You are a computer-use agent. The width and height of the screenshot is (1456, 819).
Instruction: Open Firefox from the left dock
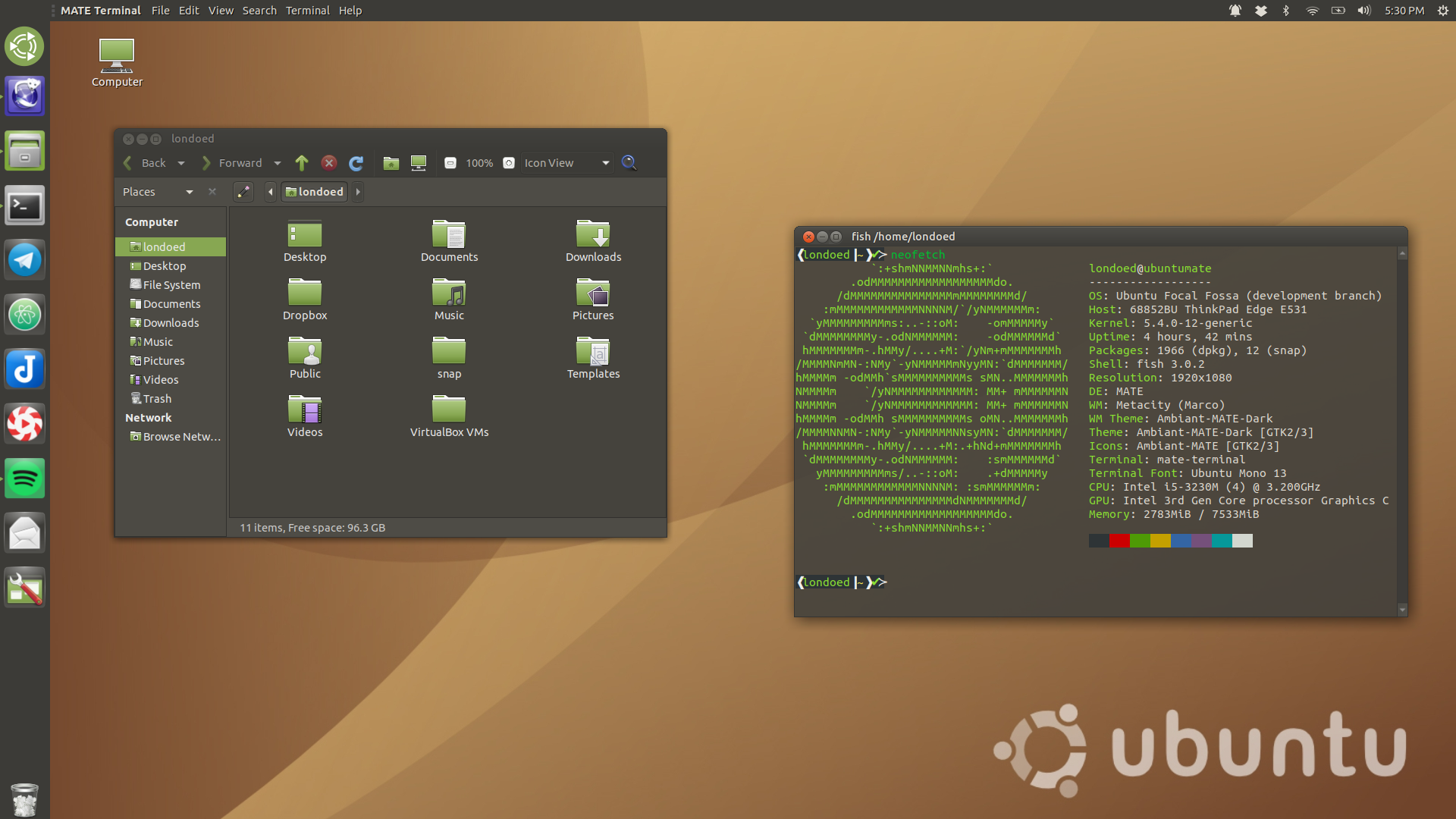click(x=24, y=96)
